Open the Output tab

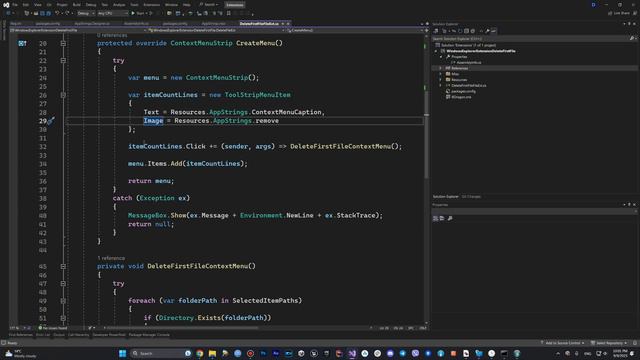59,335
